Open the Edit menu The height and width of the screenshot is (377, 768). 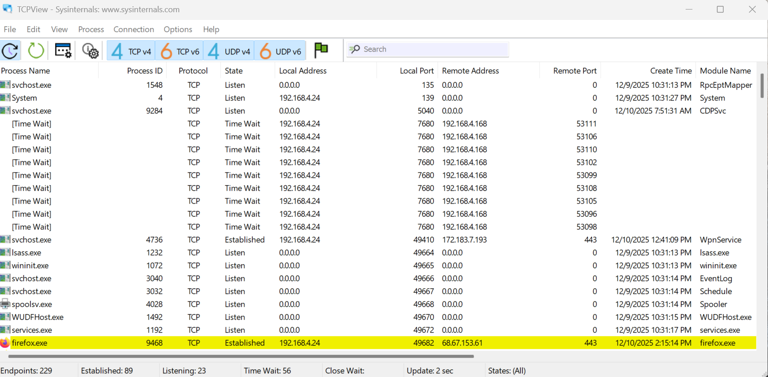point(33,29)
